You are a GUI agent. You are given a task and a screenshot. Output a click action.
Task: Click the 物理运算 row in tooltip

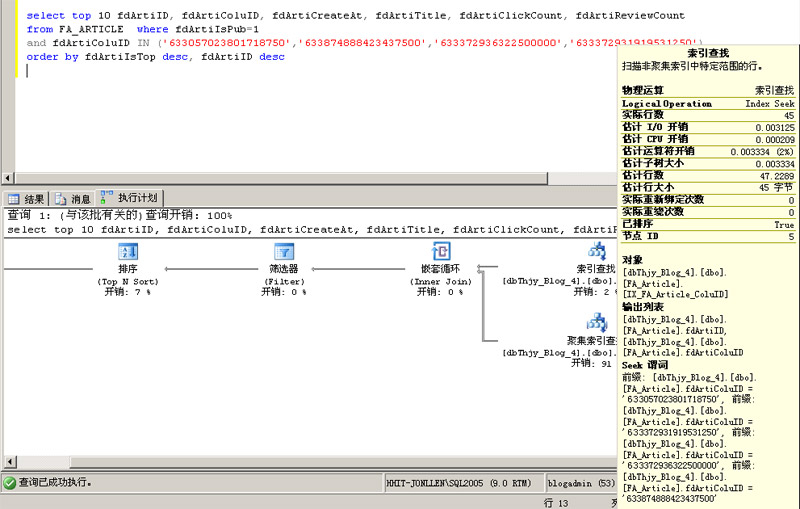(x=708, y=91)
